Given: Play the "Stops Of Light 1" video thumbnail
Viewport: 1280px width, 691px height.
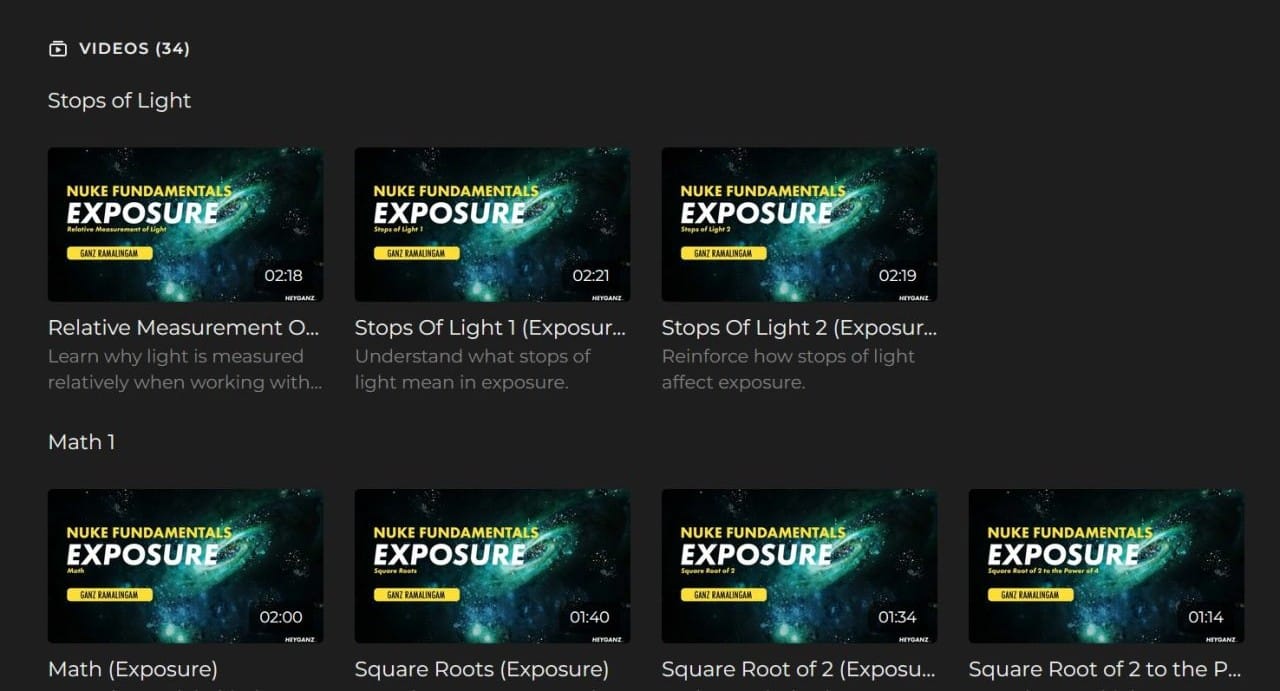Looking at the screenshot, I should [492, 224].
